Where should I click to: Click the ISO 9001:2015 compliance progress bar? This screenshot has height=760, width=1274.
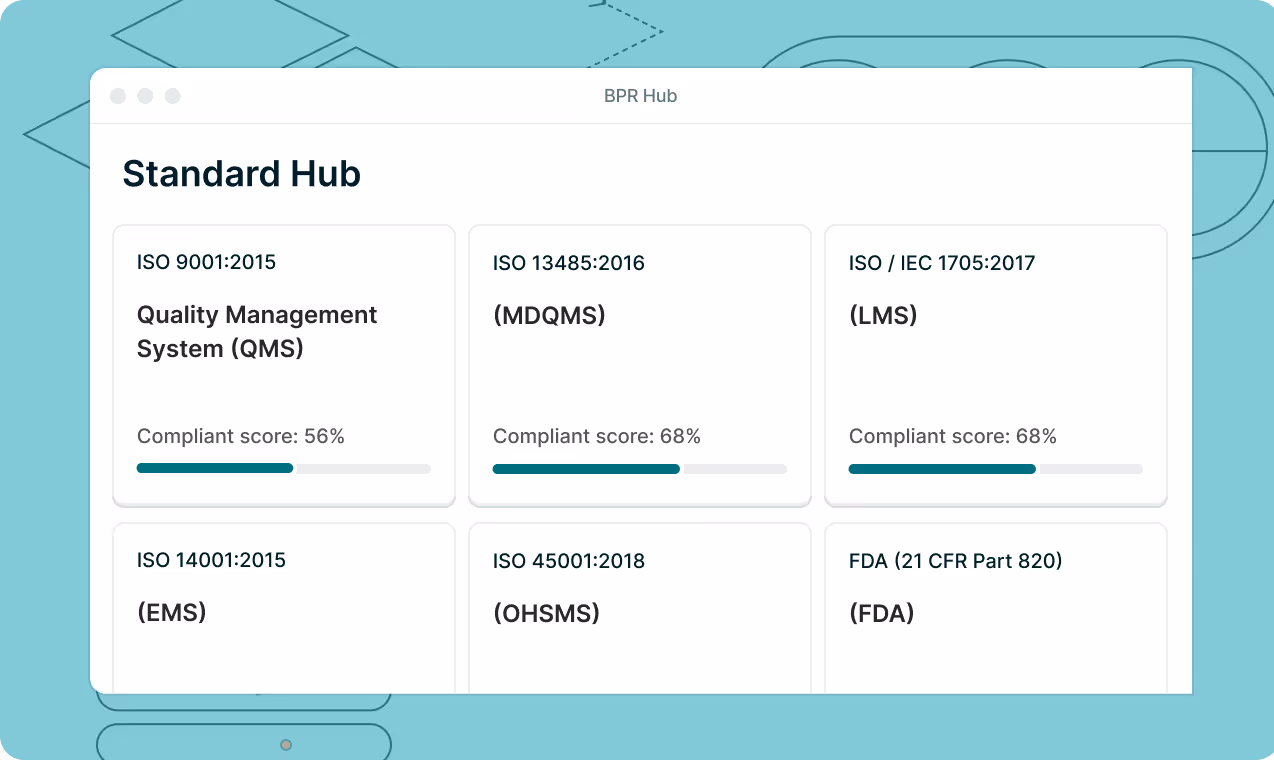point(284,468)
